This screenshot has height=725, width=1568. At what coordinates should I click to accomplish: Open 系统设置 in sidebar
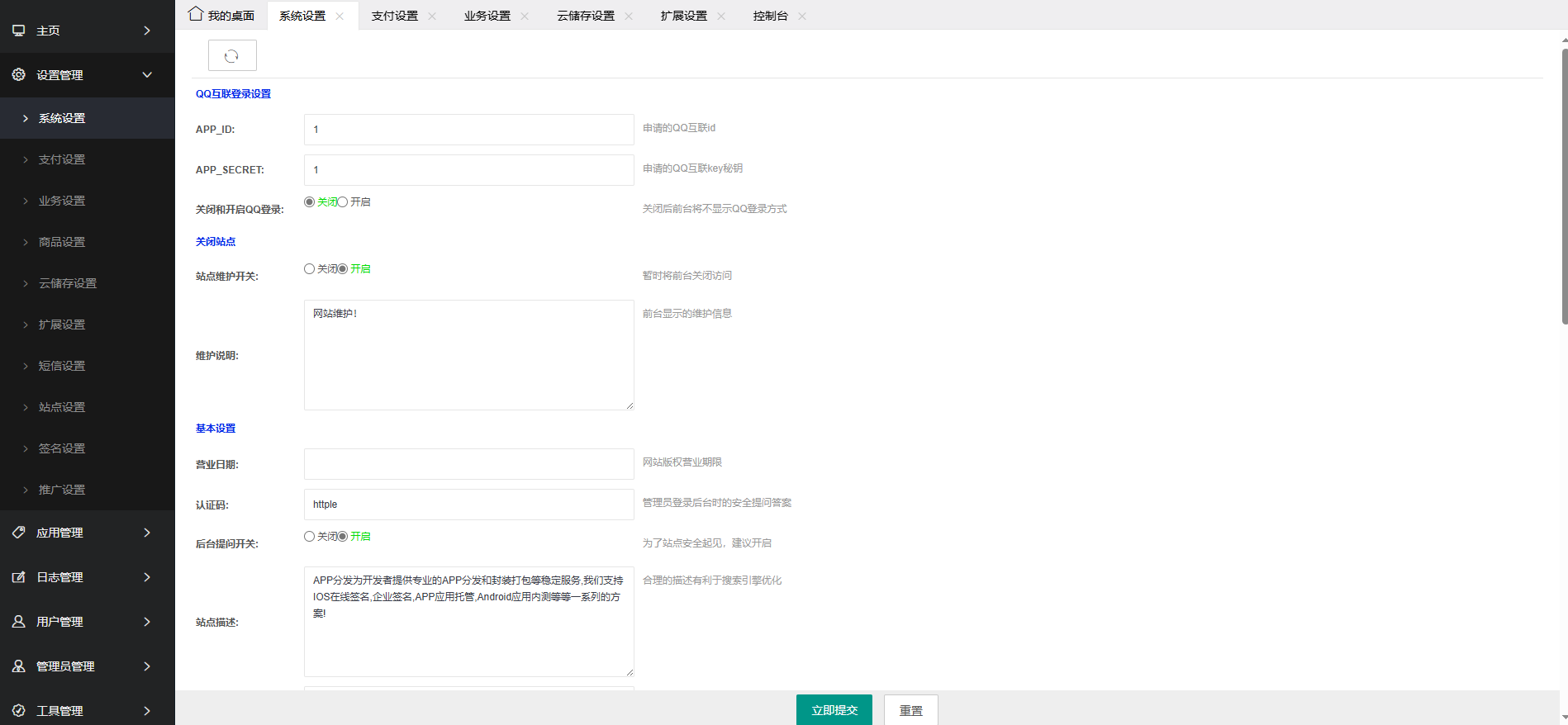(x=88, y=118)
